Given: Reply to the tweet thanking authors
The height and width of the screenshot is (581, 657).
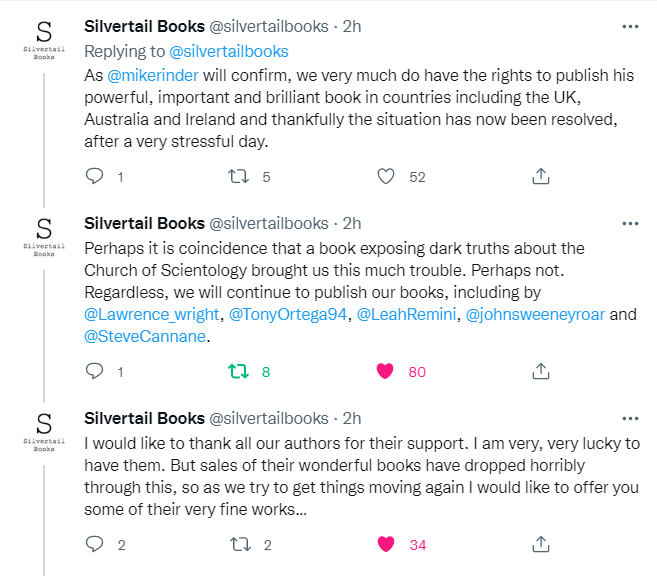Looking at the screenshot, I should (x=95, y=545).
